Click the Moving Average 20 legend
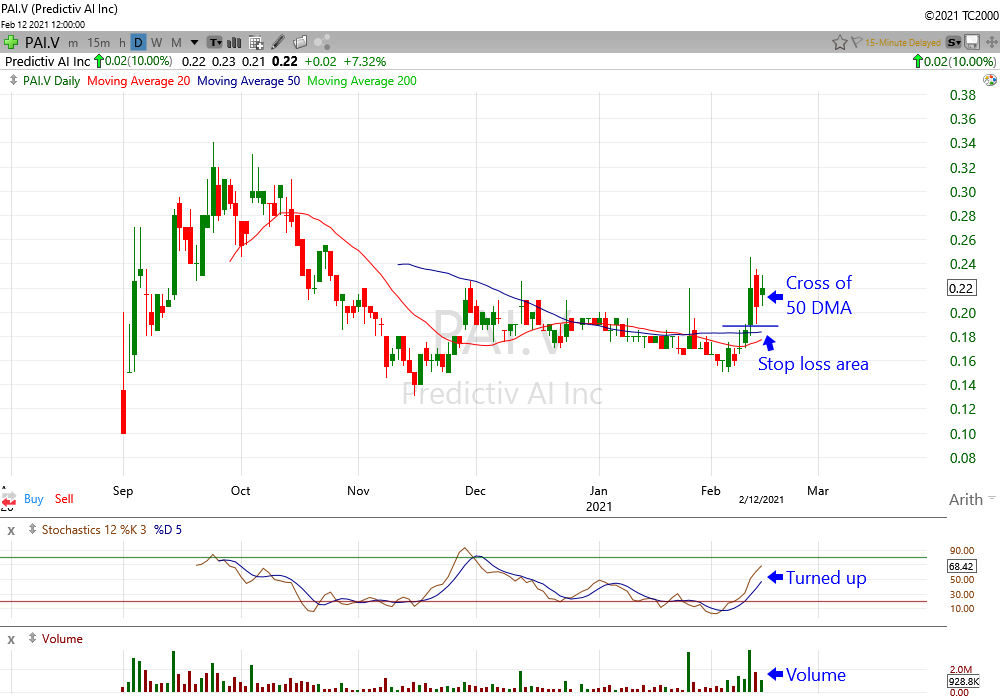The height and width of the screenshot is (700, 1000). pos(138,81)
